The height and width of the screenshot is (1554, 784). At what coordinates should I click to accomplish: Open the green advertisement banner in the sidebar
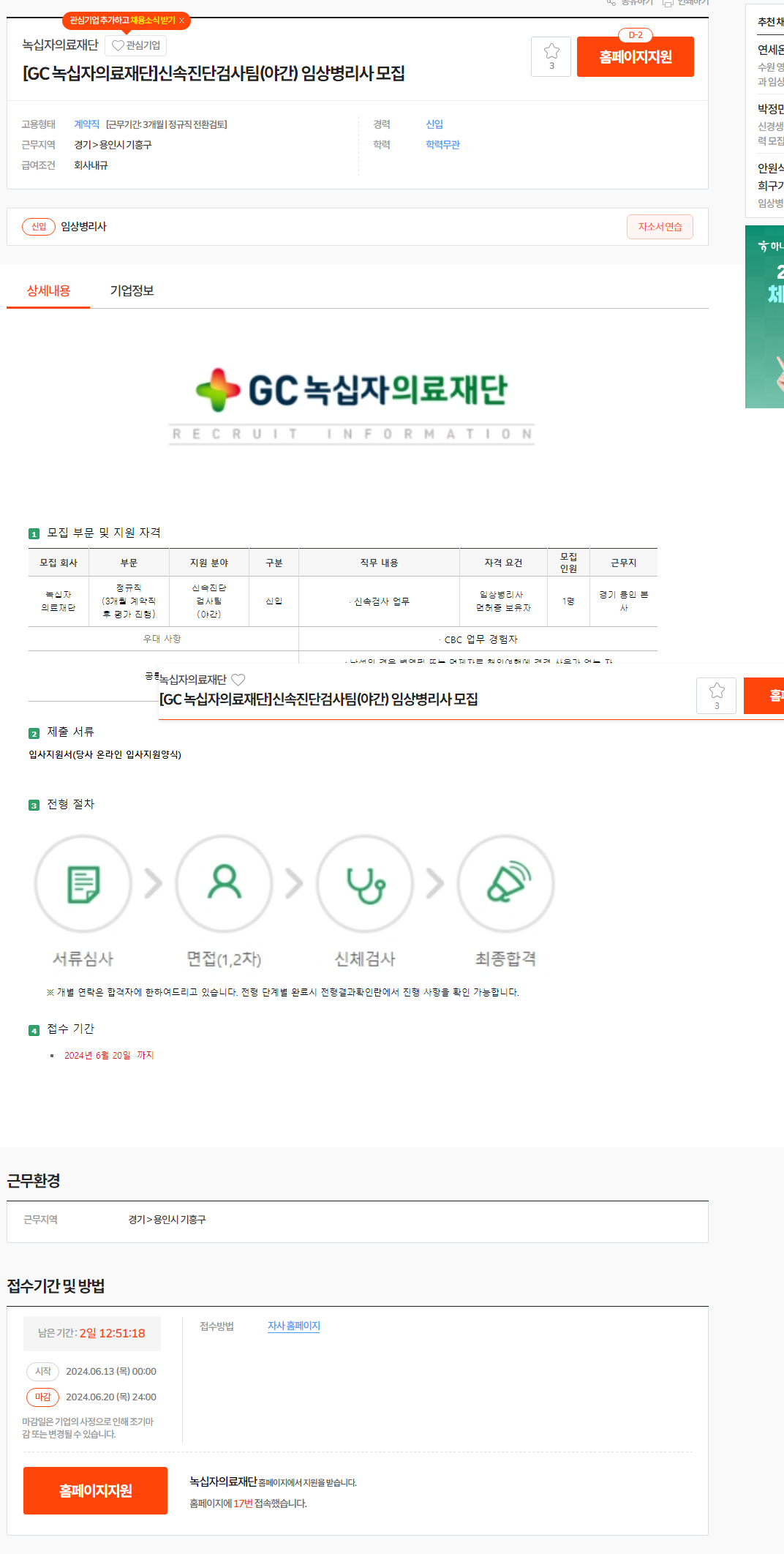pyautogui.click(x=765, y=316)
